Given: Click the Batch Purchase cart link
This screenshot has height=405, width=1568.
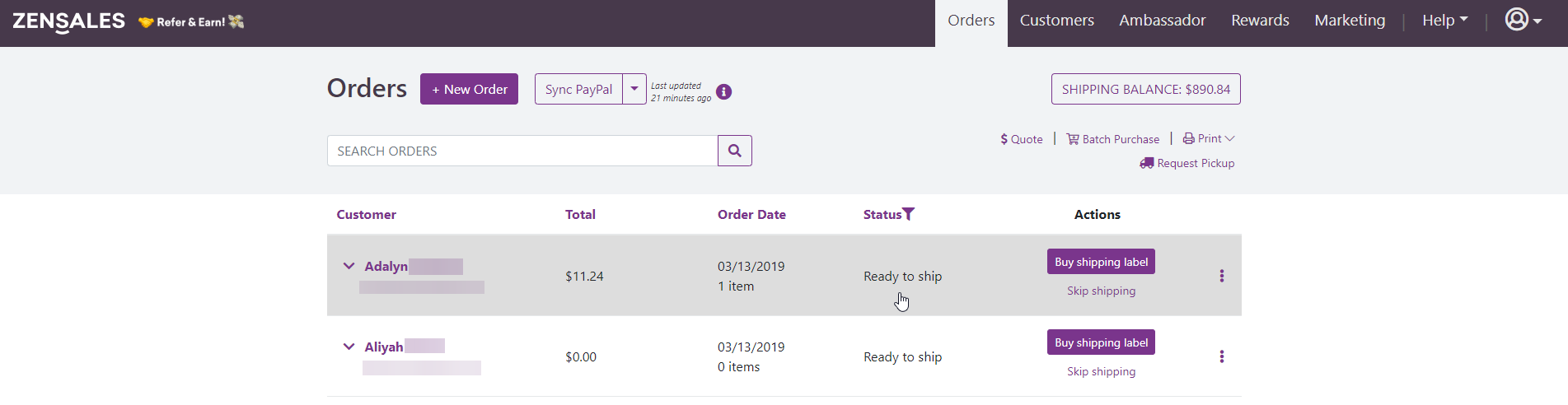Looking at the screenshot, I should point(1112,139).
